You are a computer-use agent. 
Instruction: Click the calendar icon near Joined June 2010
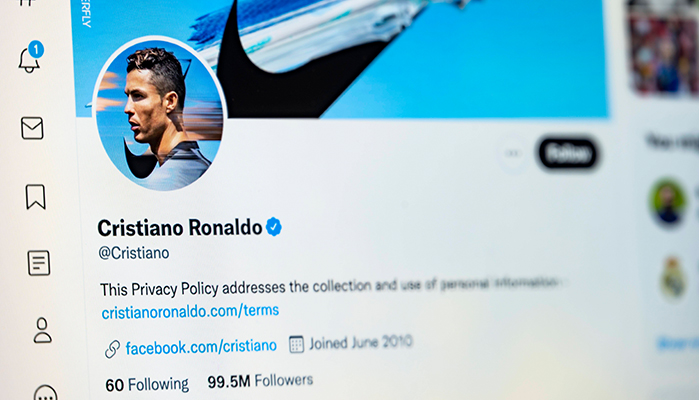296,344
